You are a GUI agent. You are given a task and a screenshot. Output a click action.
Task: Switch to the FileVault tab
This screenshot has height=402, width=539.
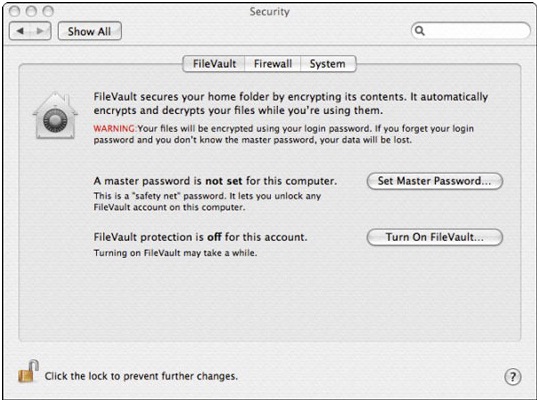[x=214, y=64]
